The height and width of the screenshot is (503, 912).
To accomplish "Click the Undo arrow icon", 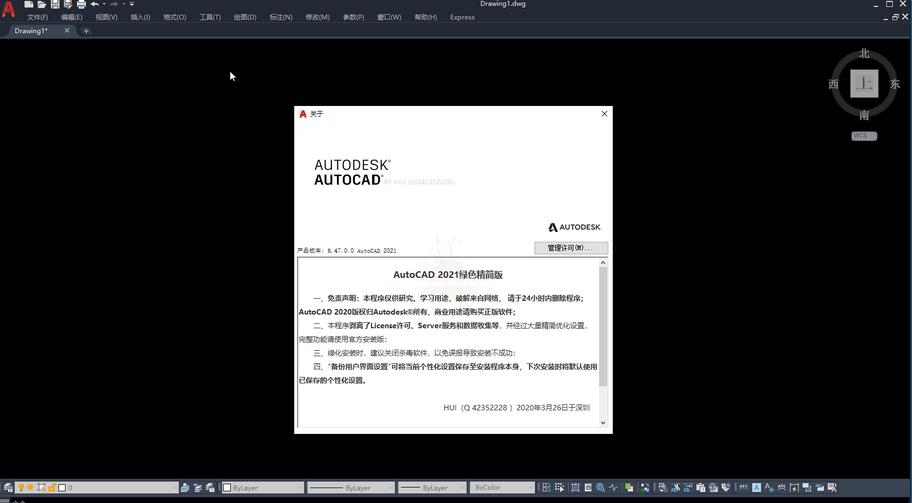I will pos(94,4).
